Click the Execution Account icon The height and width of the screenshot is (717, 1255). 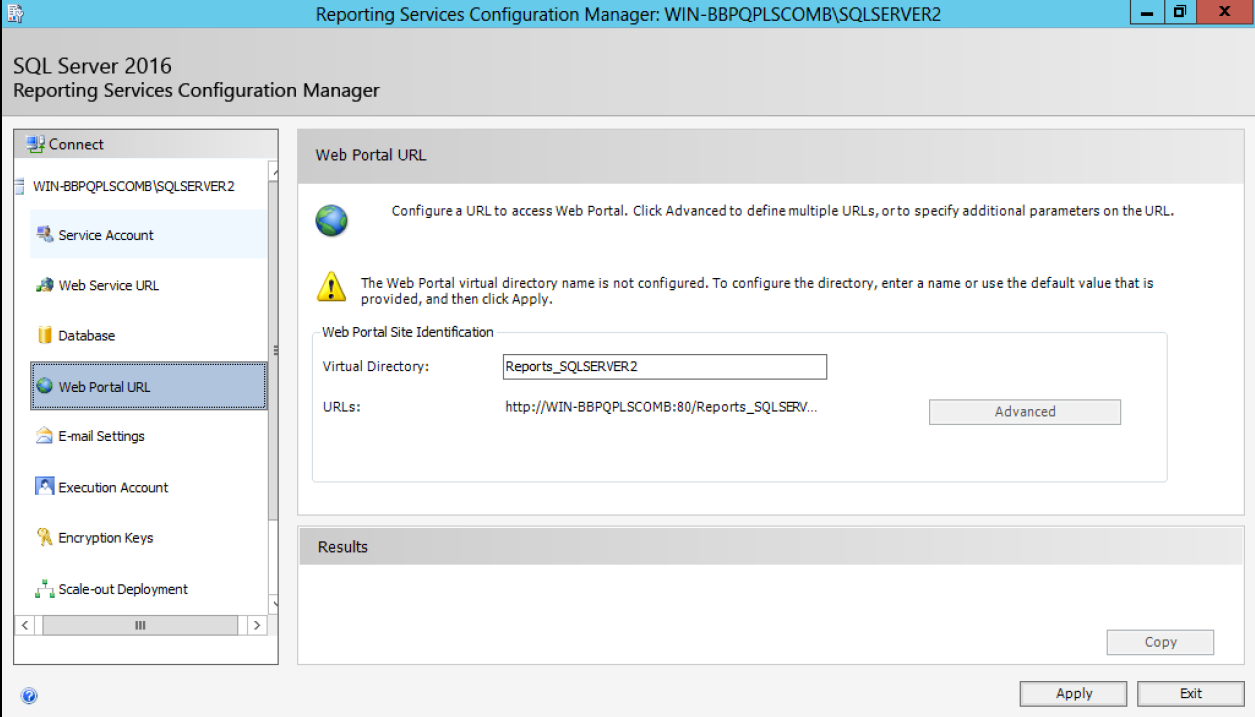coord(45,487)
